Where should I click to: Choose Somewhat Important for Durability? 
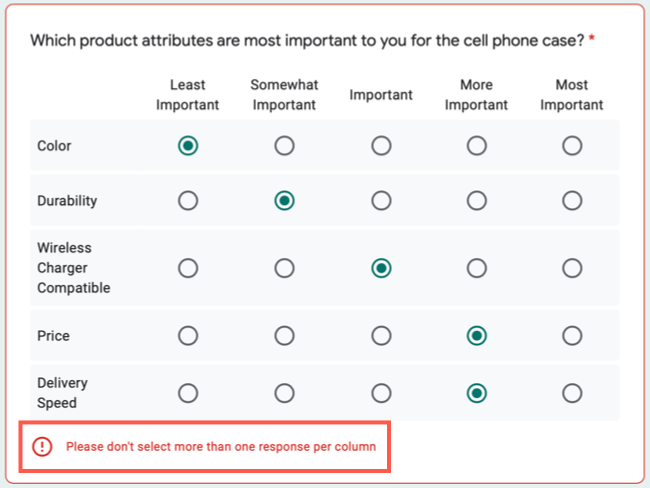[x=285, y=201]
